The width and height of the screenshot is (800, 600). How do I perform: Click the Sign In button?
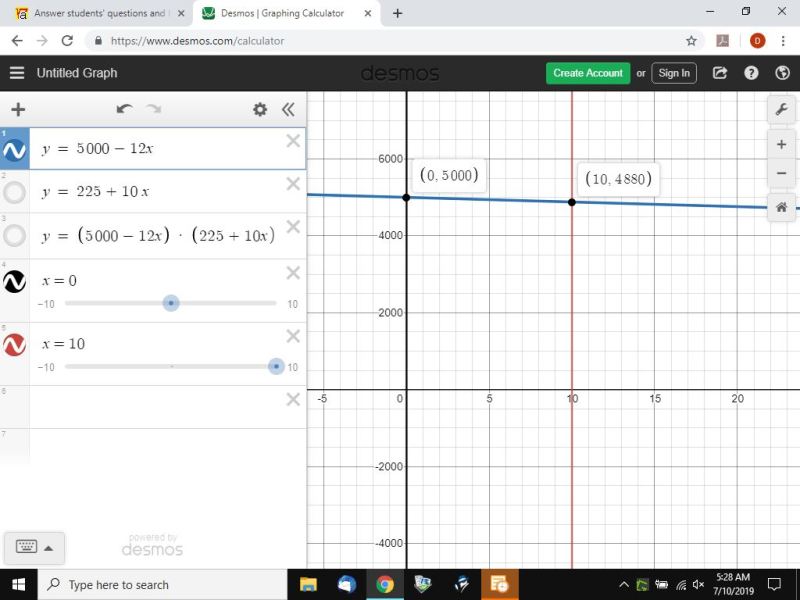[674, 73]
